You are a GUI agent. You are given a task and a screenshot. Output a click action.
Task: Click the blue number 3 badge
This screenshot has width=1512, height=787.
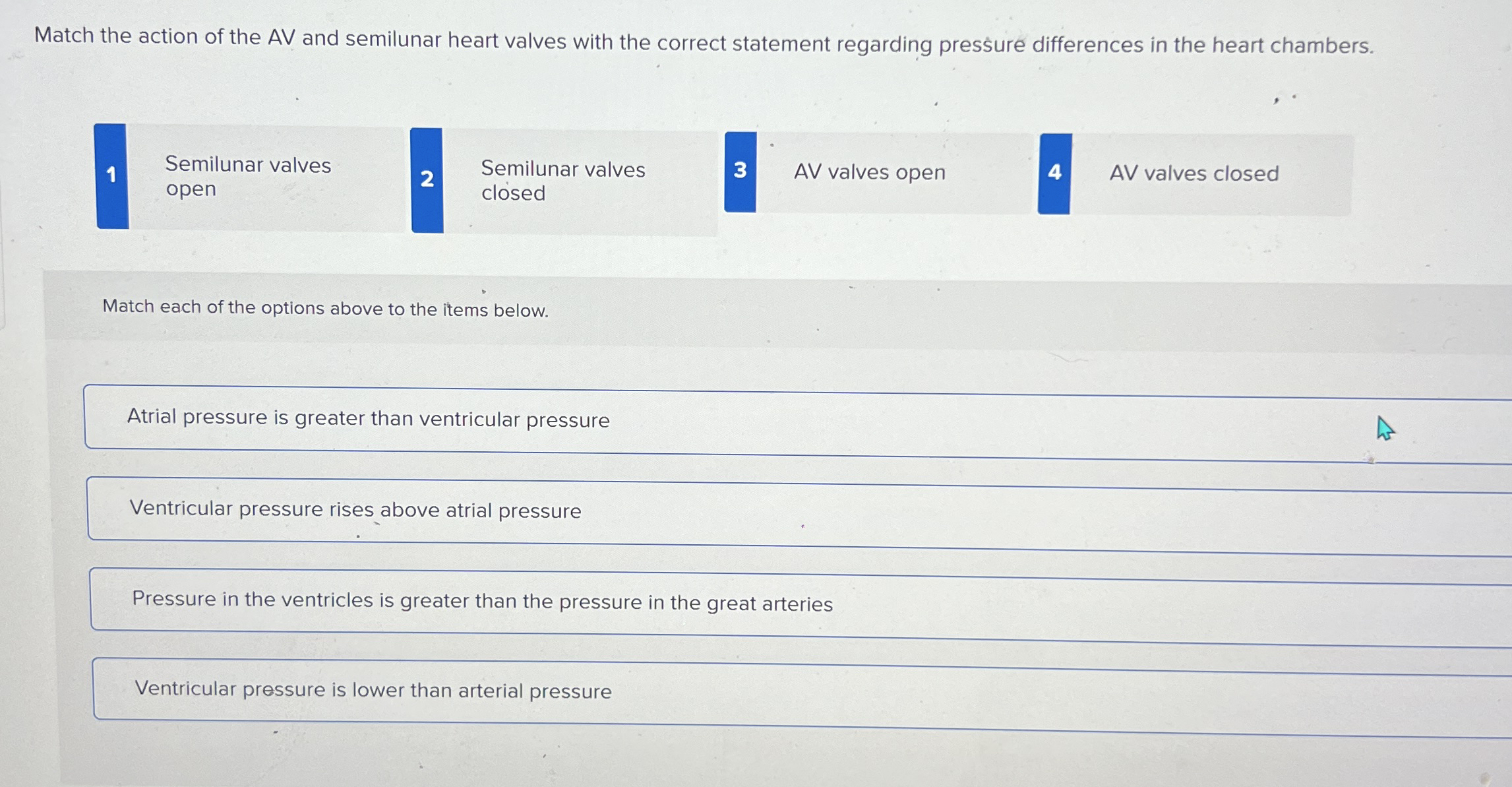coord(740,172)
